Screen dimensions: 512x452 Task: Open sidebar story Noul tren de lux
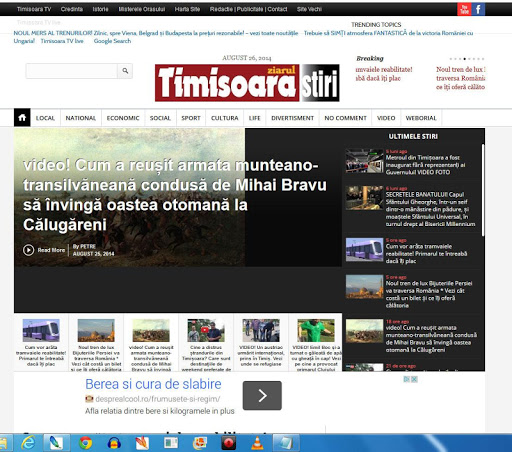[429, 294]
